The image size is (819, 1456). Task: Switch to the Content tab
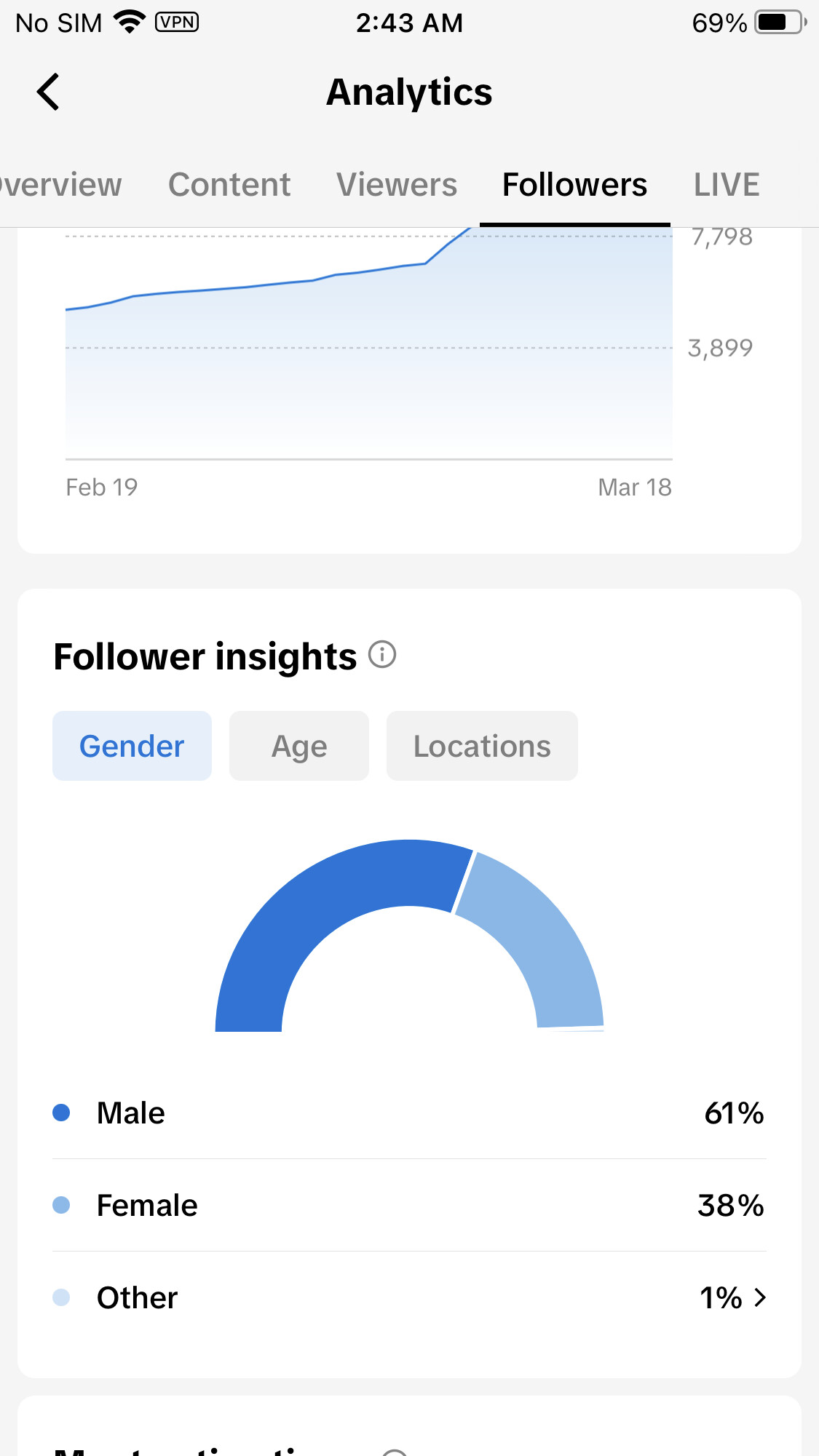point(229,185)
